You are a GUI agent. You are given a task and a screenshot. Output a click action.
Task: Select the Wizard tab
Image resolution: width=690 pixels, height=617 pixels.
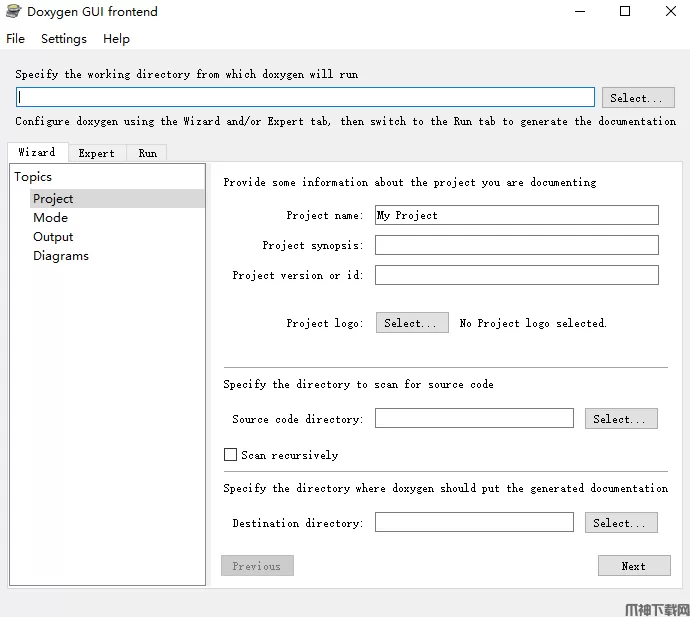click(x=37, y=152)
